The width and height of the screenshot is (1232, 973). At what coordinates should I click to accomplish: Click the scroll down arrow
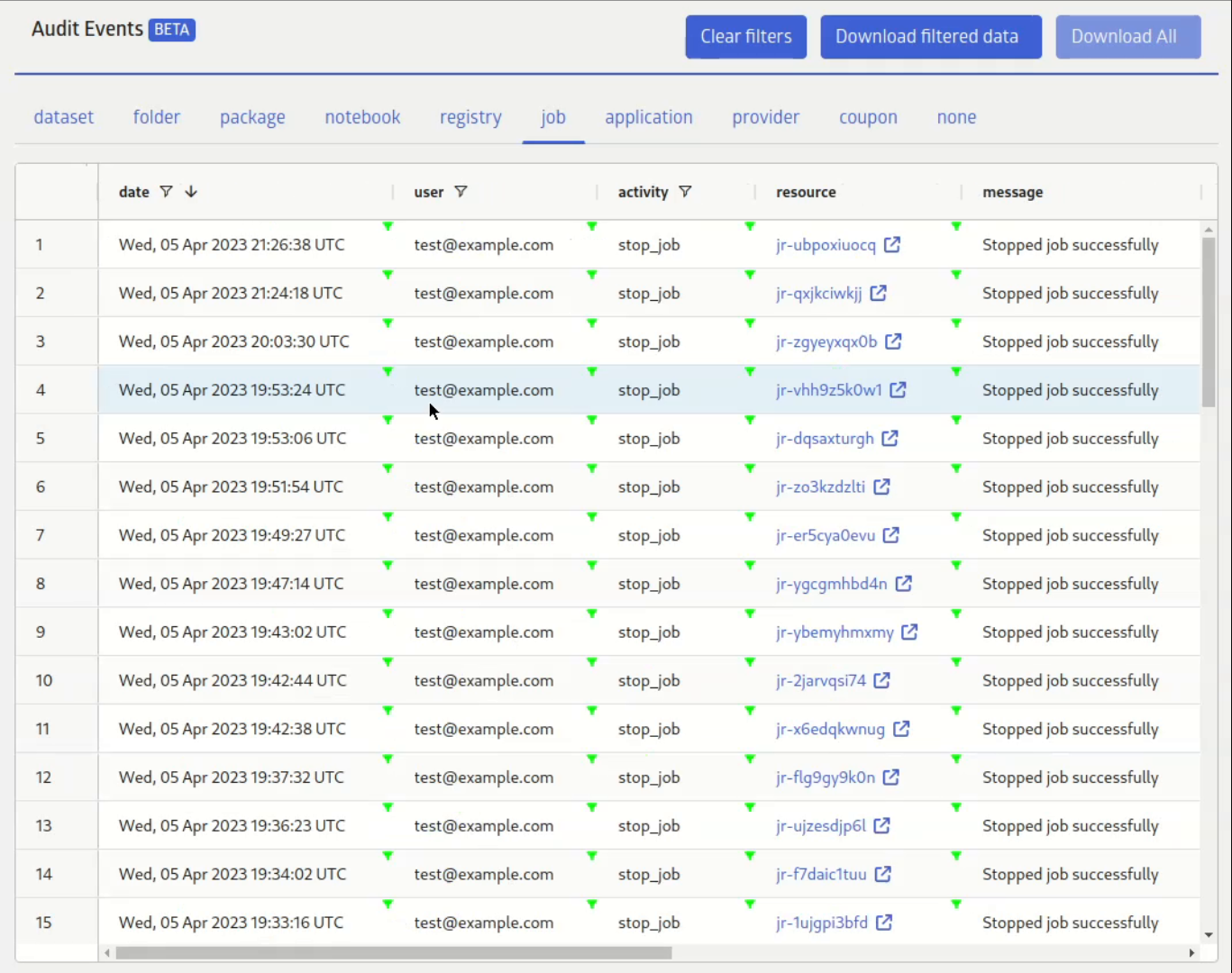(1209, 935)
